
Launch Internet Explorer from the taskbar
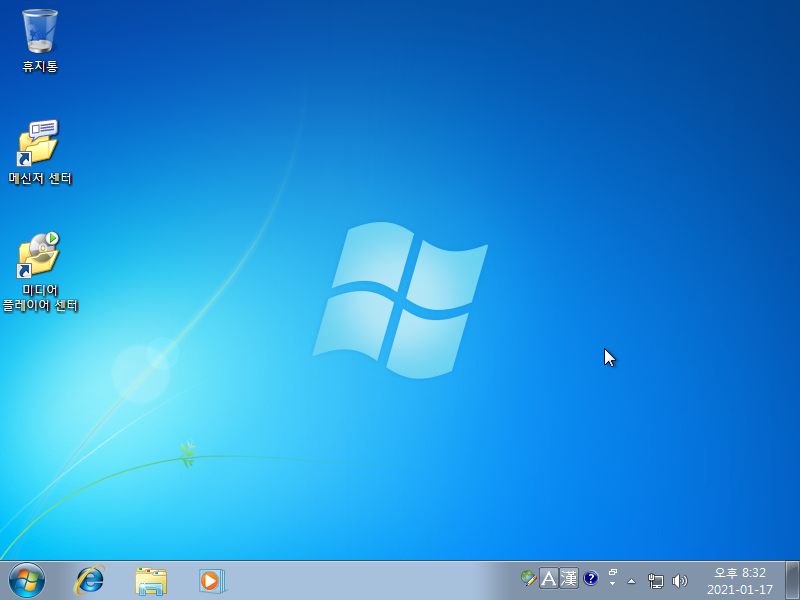pos(90,581)
